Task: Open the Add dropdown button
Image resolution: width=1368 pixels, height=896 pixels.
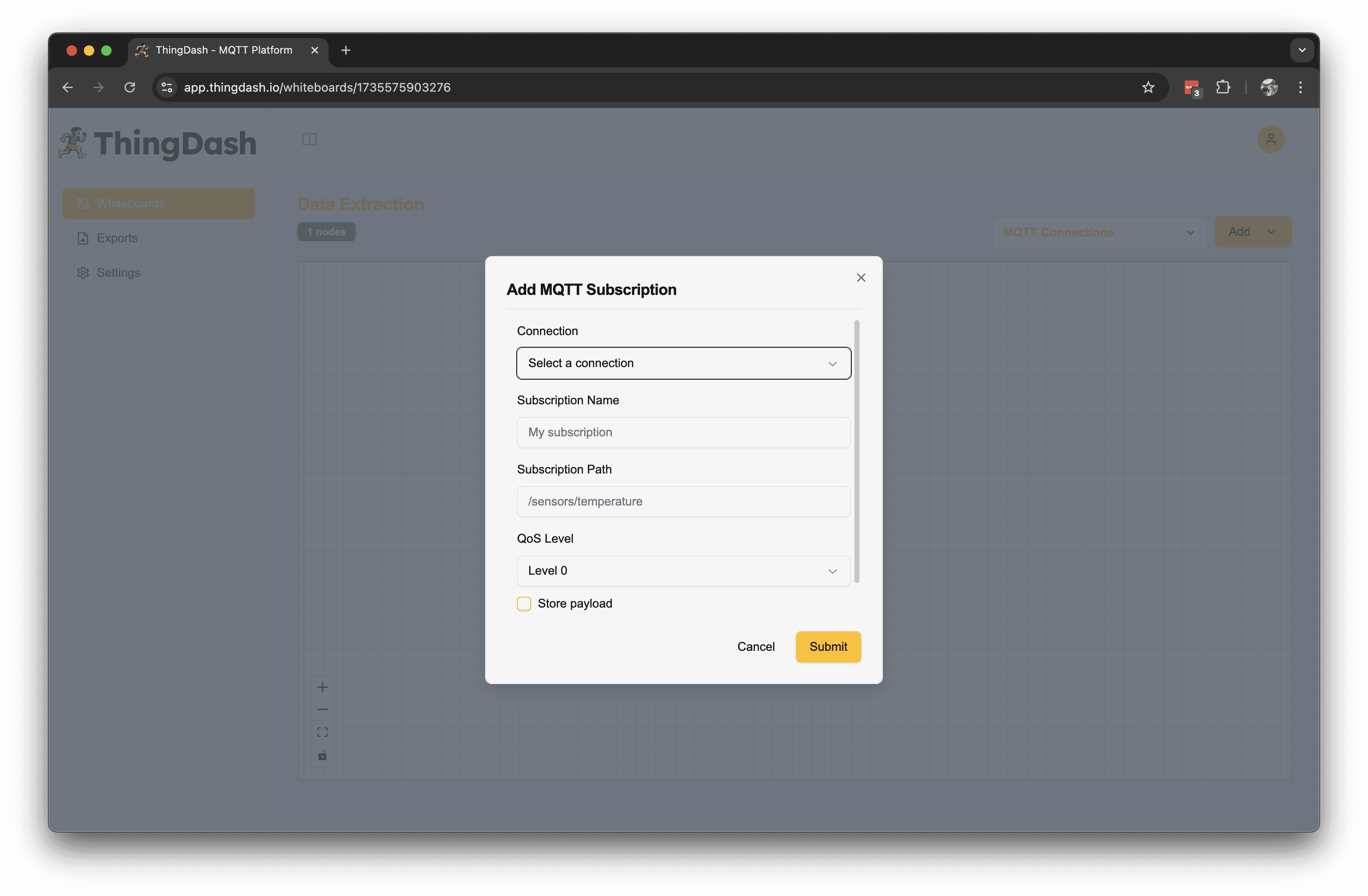Action: [1253, 232]
